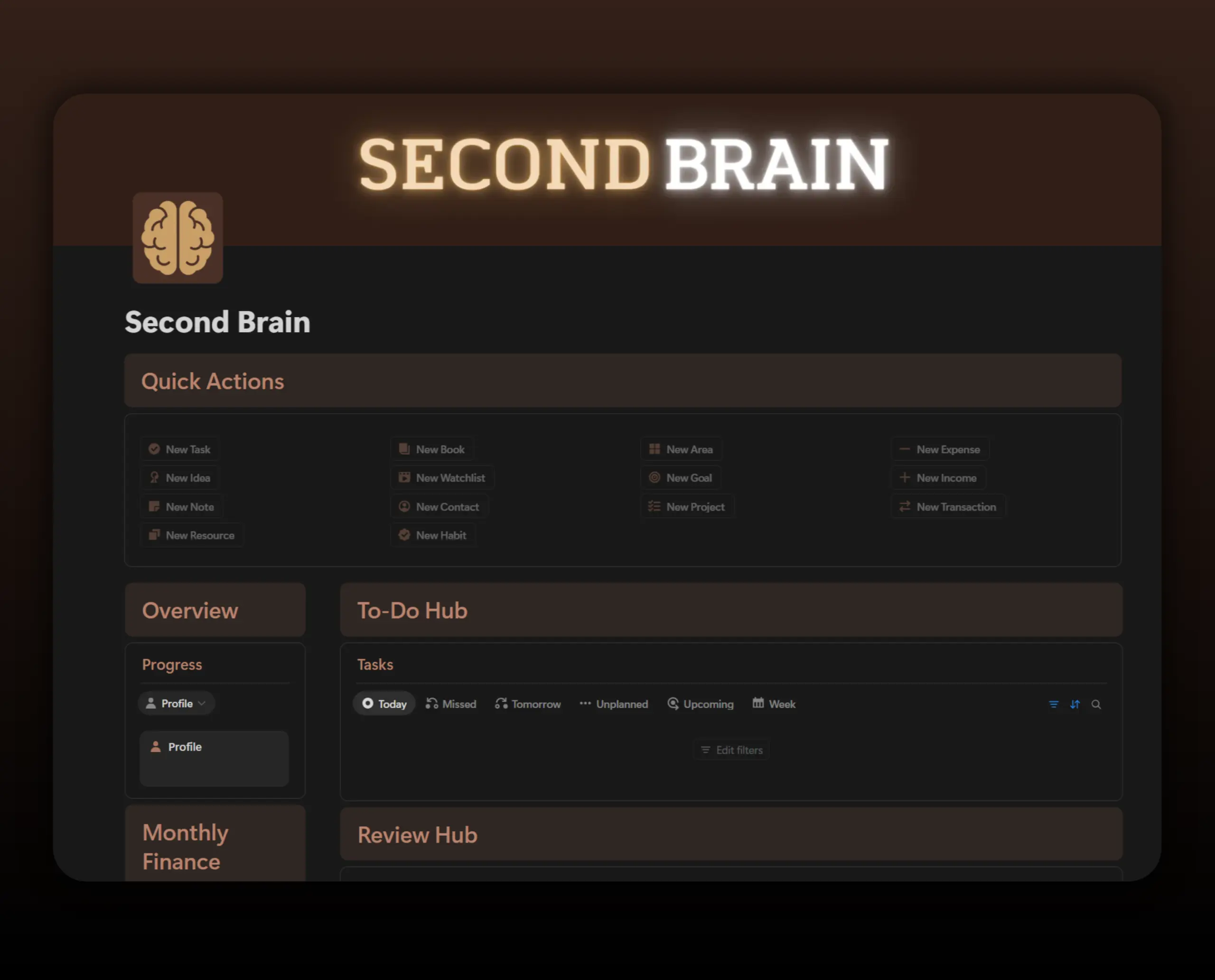Image resolution: width=1215 pixels, height=980 pixels.
Task: Click the person icon on New Contact
Action: point(404,506)
